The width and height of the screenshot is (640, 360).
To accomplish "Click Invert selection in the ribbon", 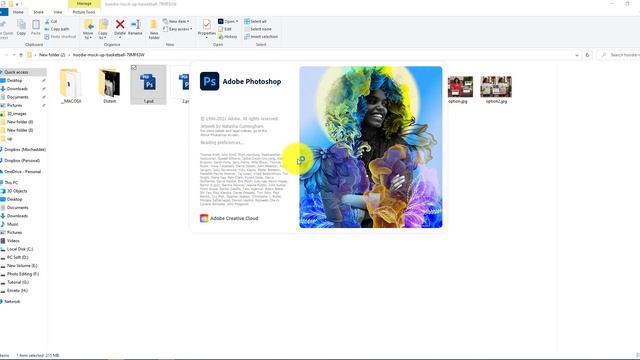I will click(x=261, y=37).
